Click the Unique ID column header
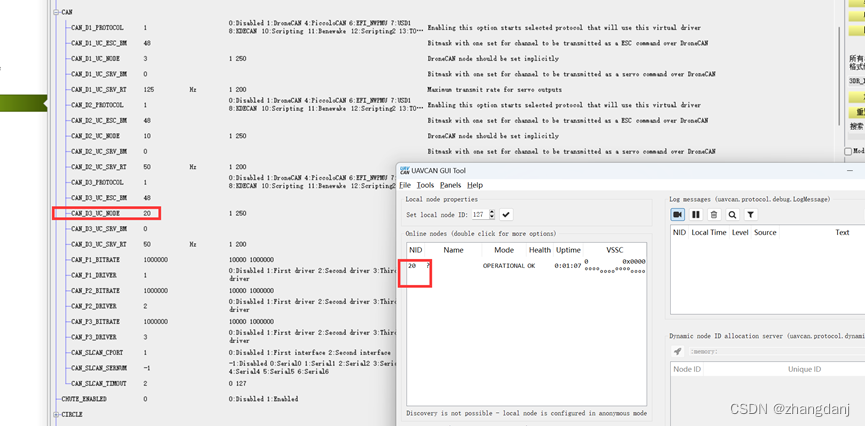 [804, 369]
